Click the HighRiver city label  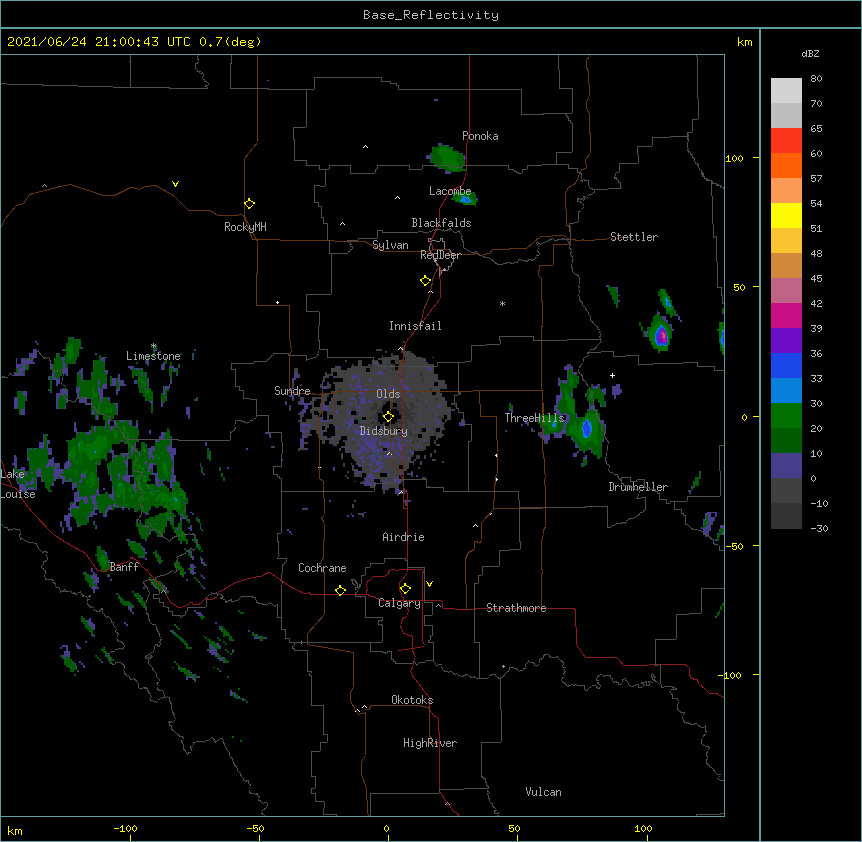tap(430, 743)
